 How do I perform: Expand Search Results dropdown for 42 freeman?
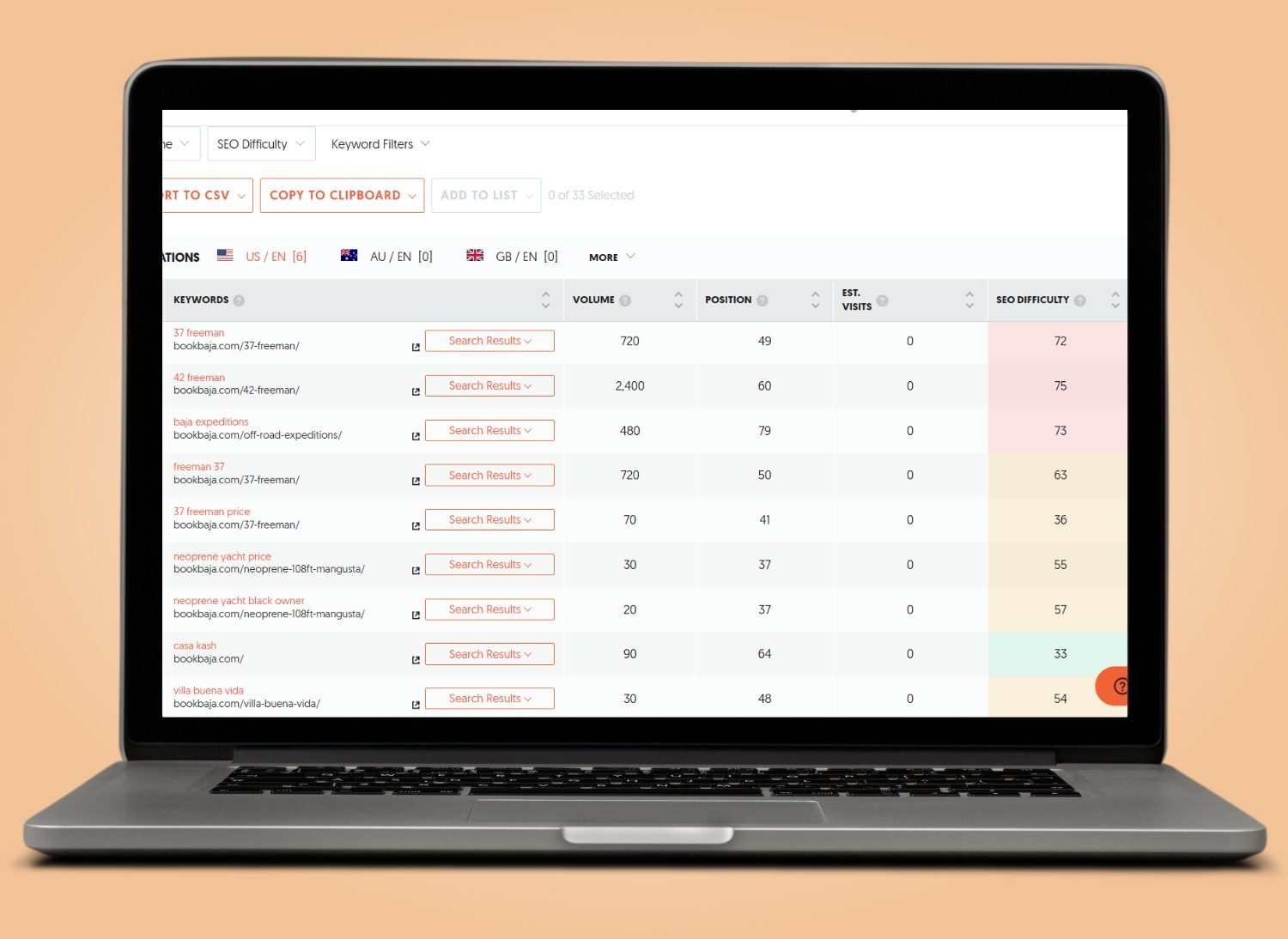[489, 385]
